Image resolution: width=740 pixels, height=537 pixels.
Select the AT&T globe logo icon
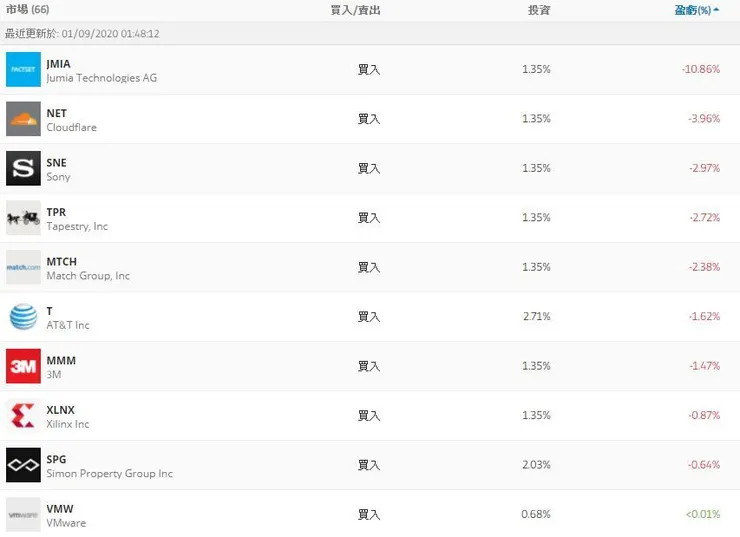pos(23,317)
